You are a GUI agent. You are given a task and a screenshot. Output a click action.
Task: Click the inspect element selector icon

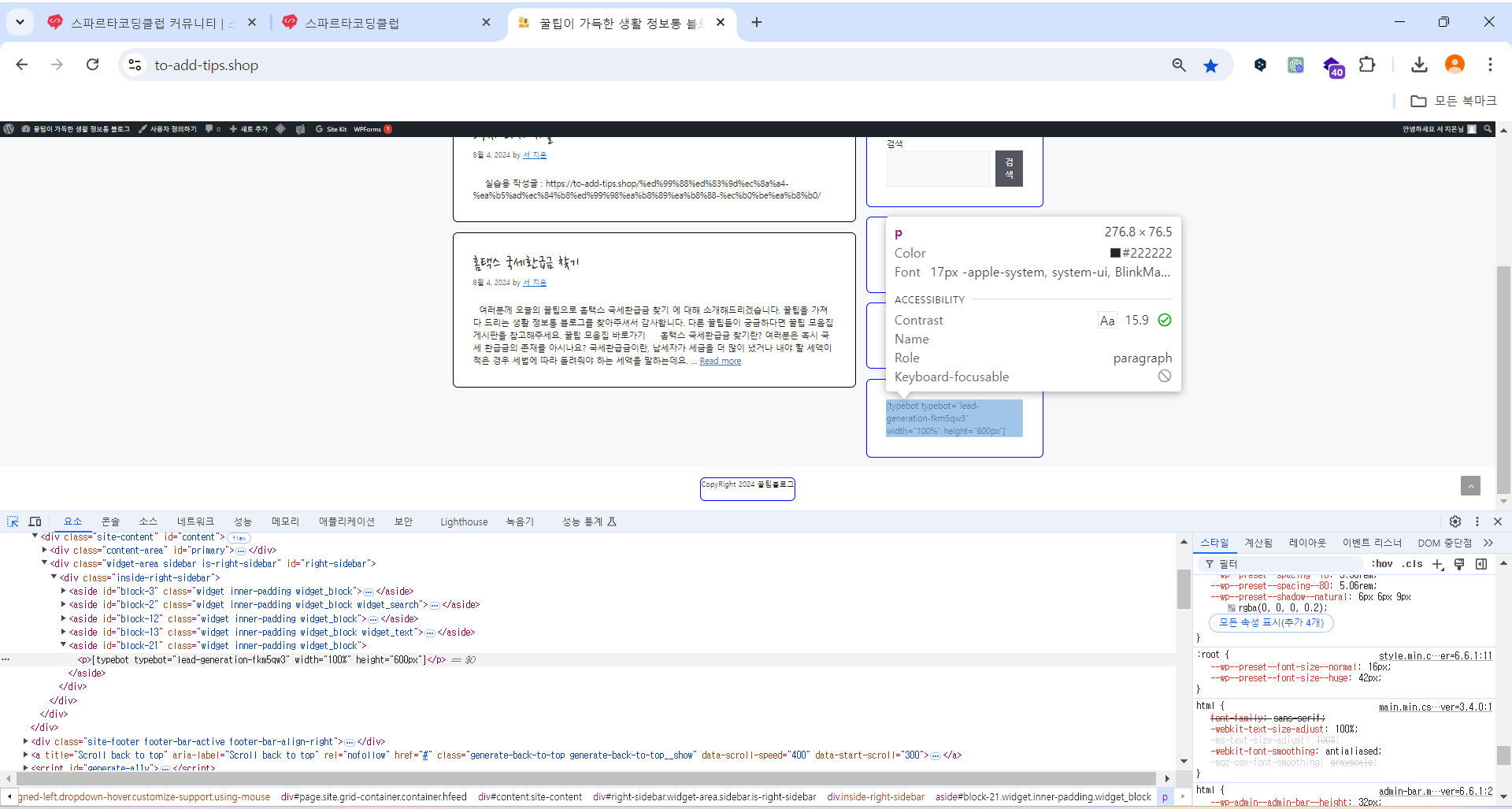tap(13, 521)
